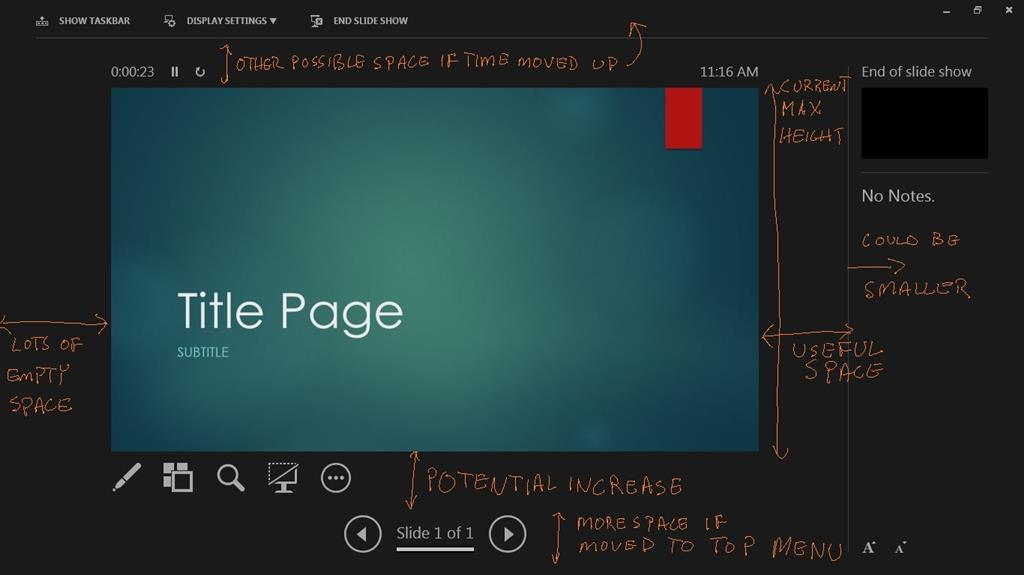The height and width of the screenshot is (575, 1024).
Task: Click the End of slide show thumbnail
Action: coord(924,123)
